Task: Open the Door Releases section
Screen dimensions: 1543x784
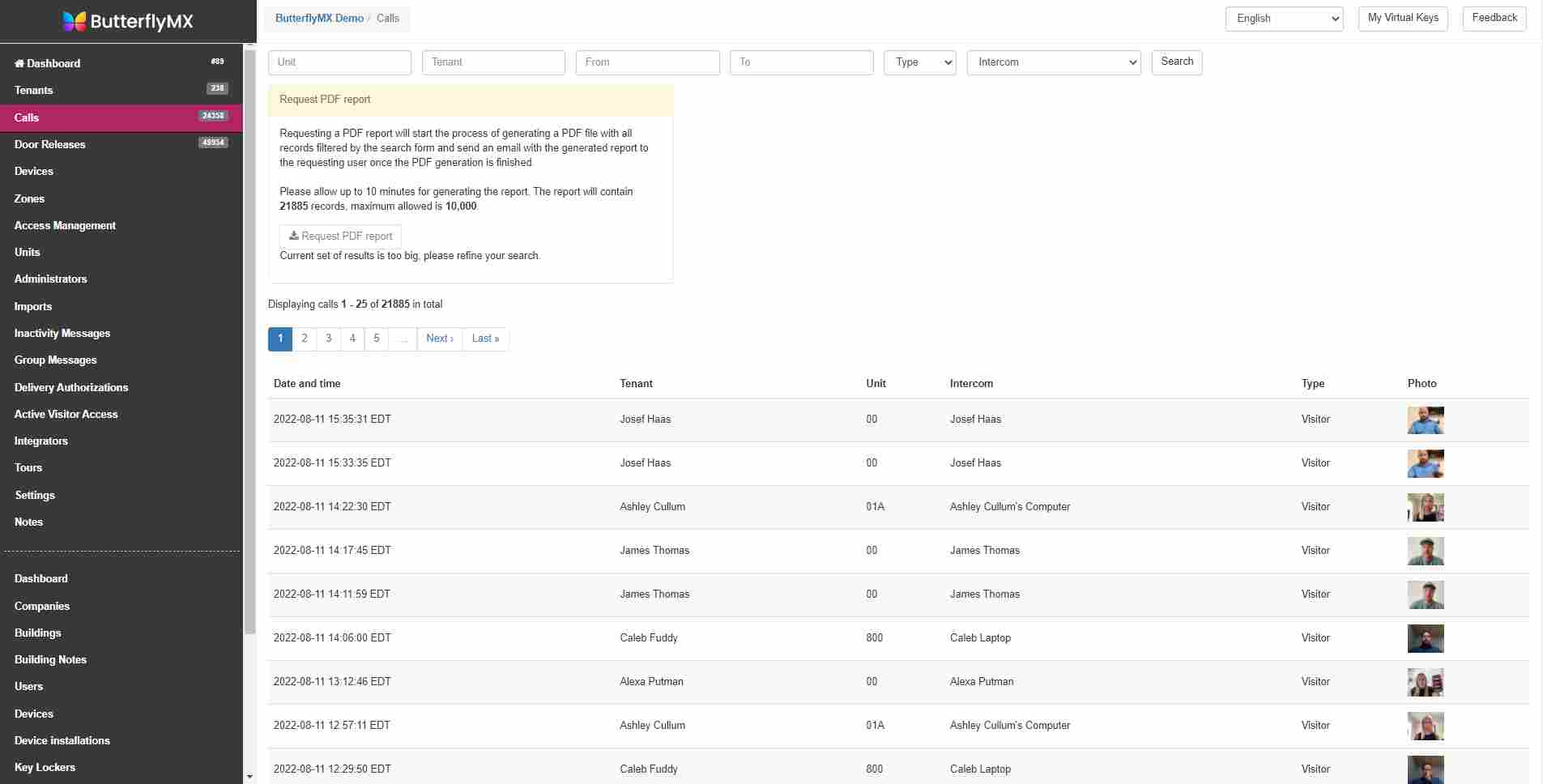Action: (49, 144)
